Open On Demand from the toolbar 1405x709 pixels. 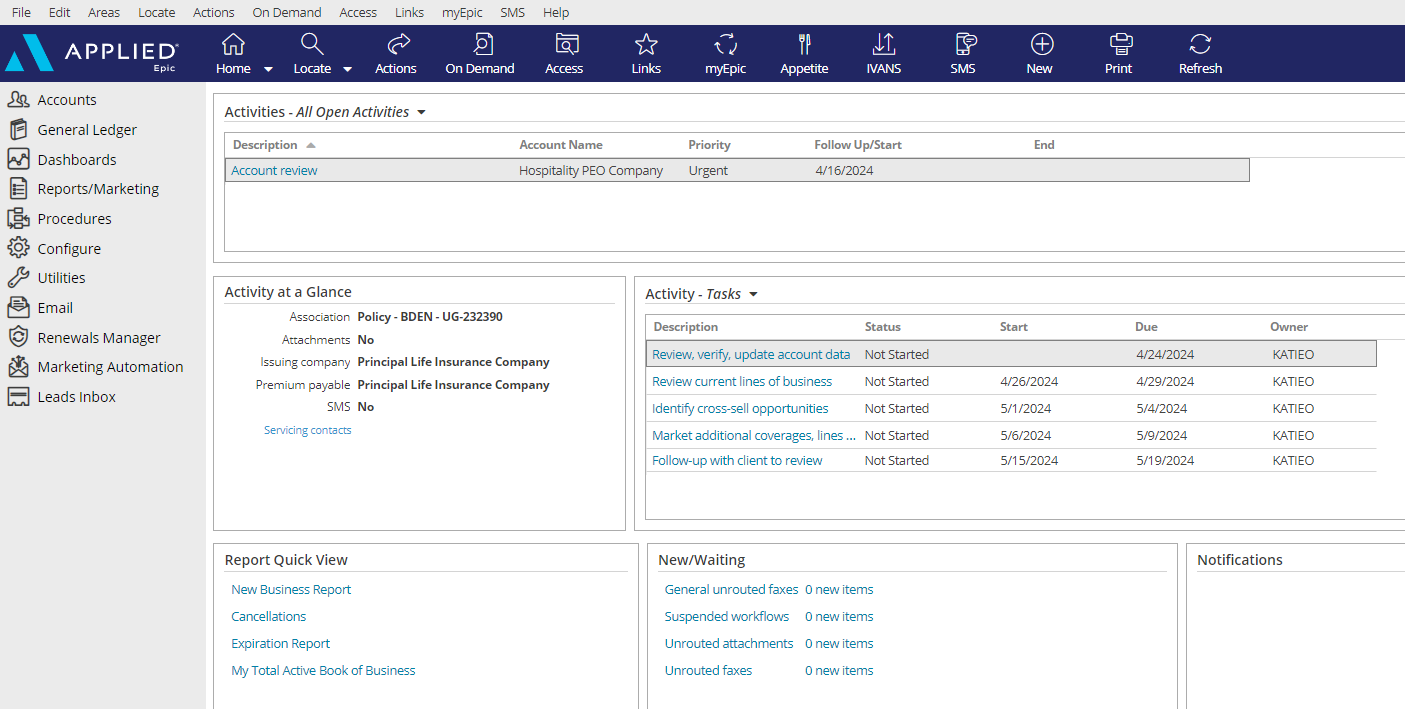(480, 52)
